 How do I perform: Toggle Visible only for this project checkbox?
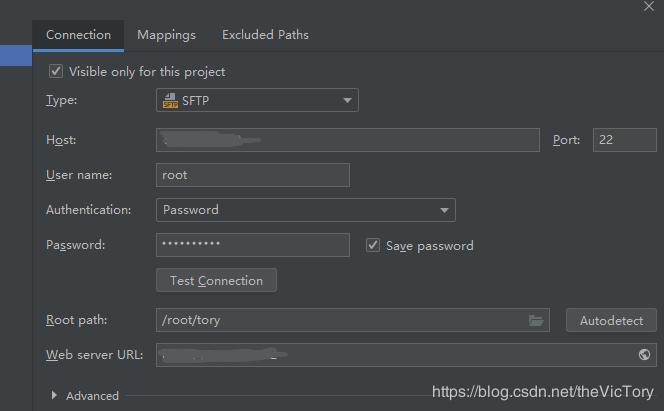(x=56, y=72)
